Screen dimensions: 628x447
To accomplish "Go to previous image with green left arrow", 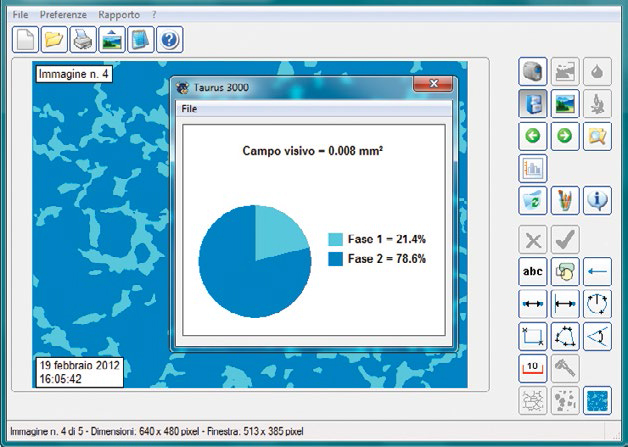I will point(533,136).
